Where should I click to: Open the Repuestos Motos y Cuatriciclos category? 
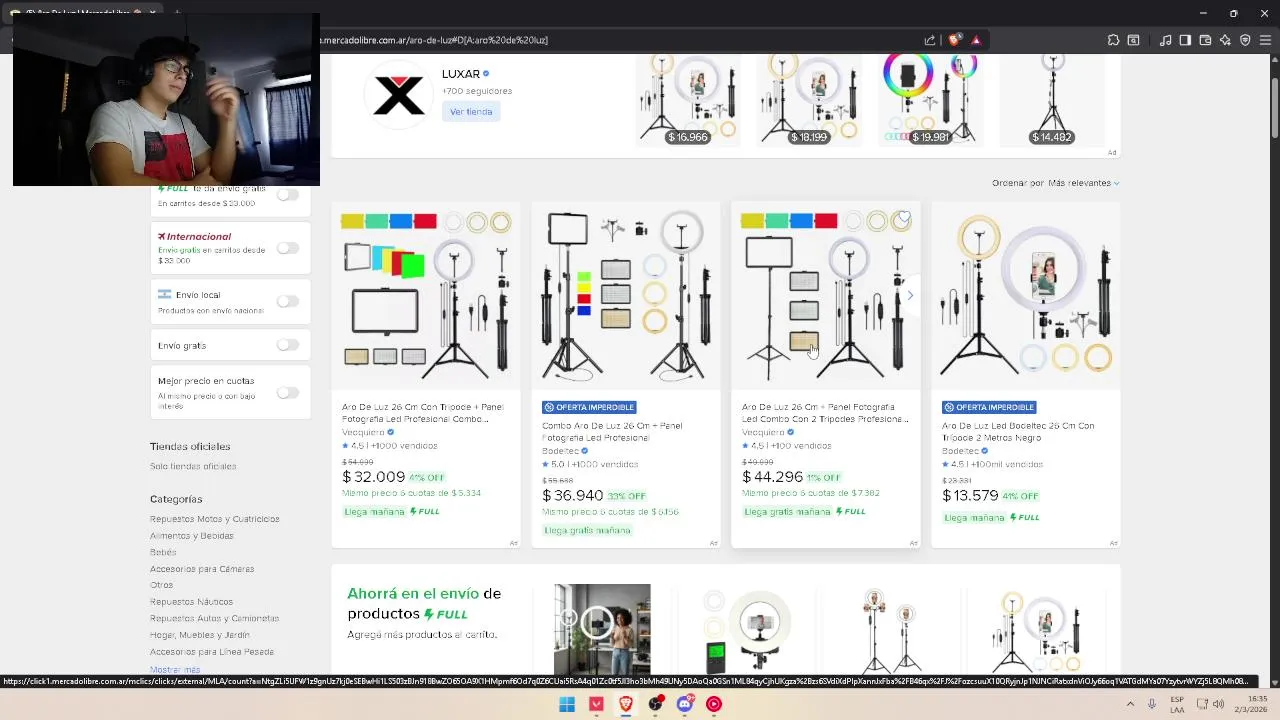coord(215,519)
